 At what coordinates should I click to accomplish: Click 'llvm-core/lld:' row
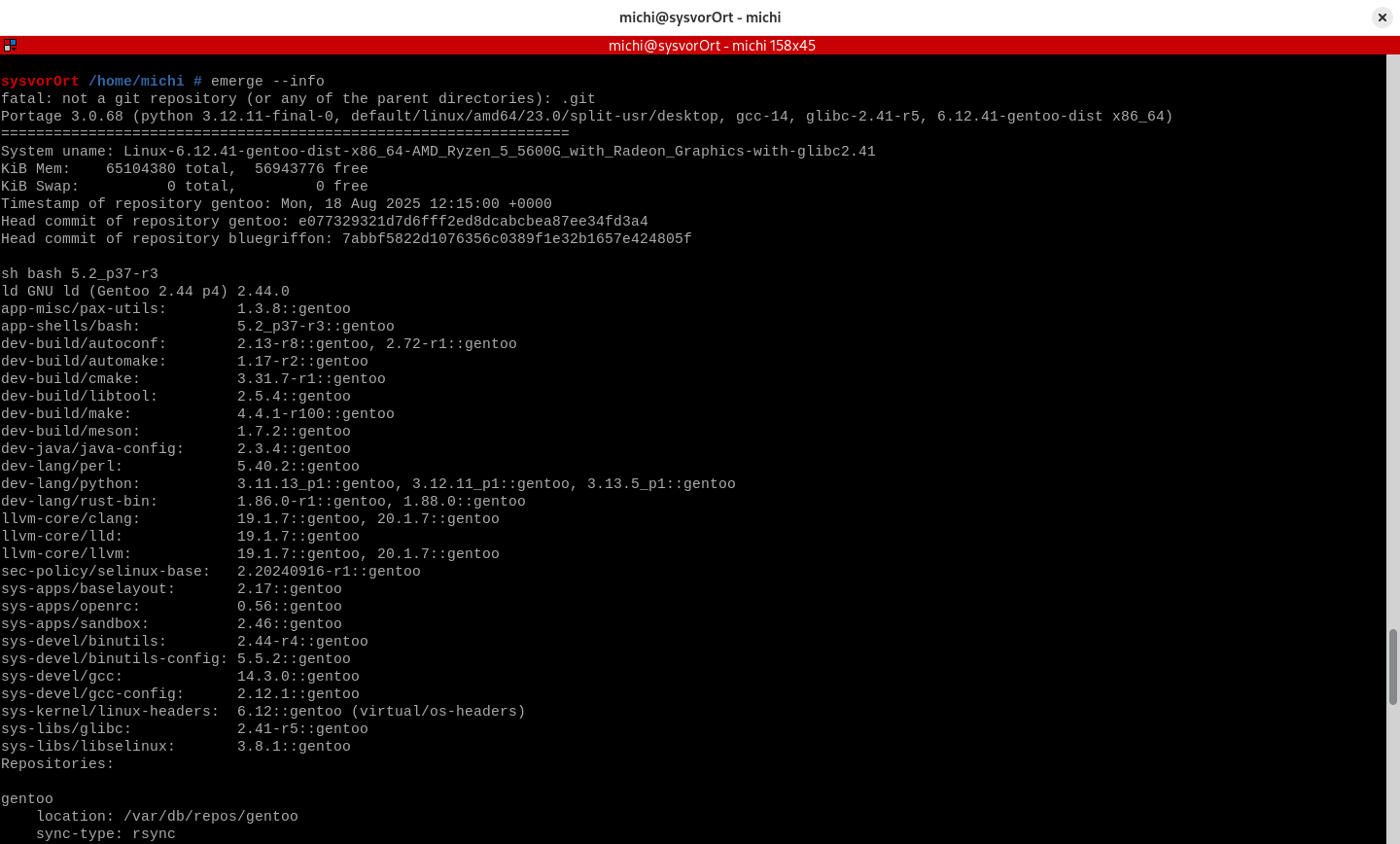click(180, 537)
